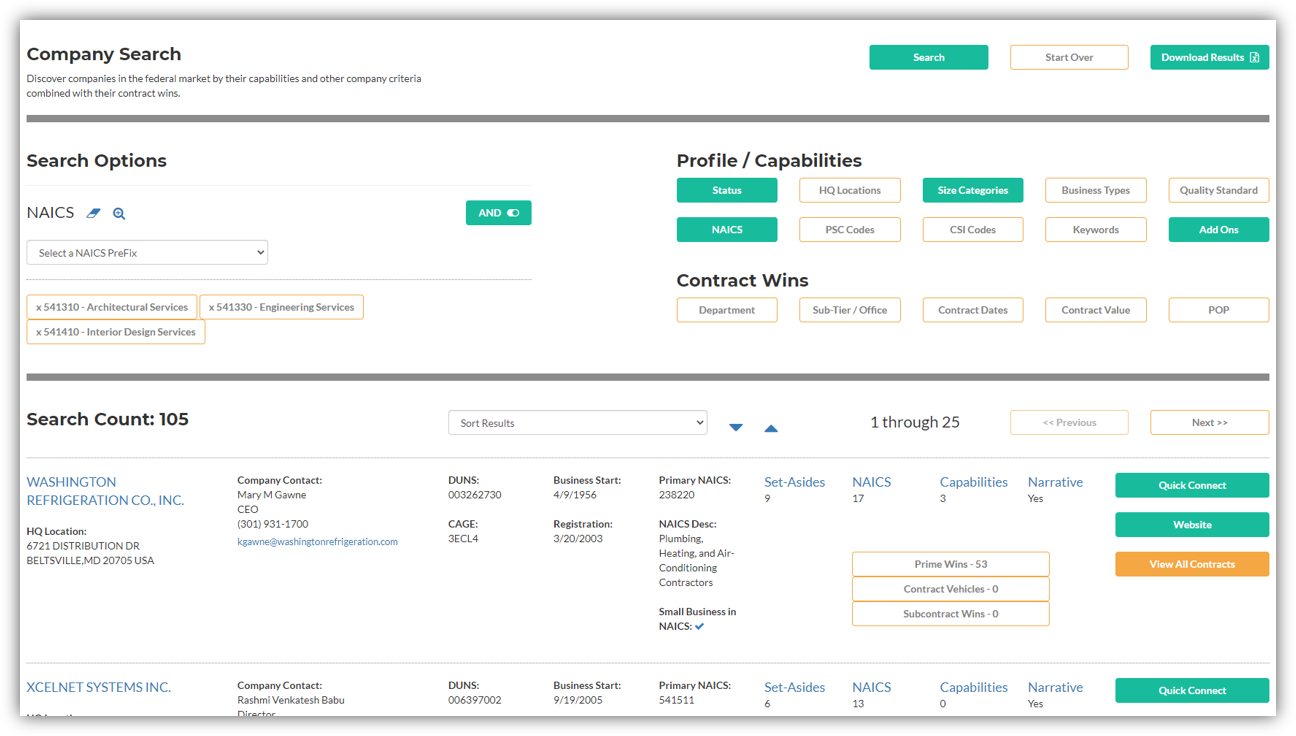
Task: Open Washington Refrigeration Co., Inc. link
Action: point(105,491)
